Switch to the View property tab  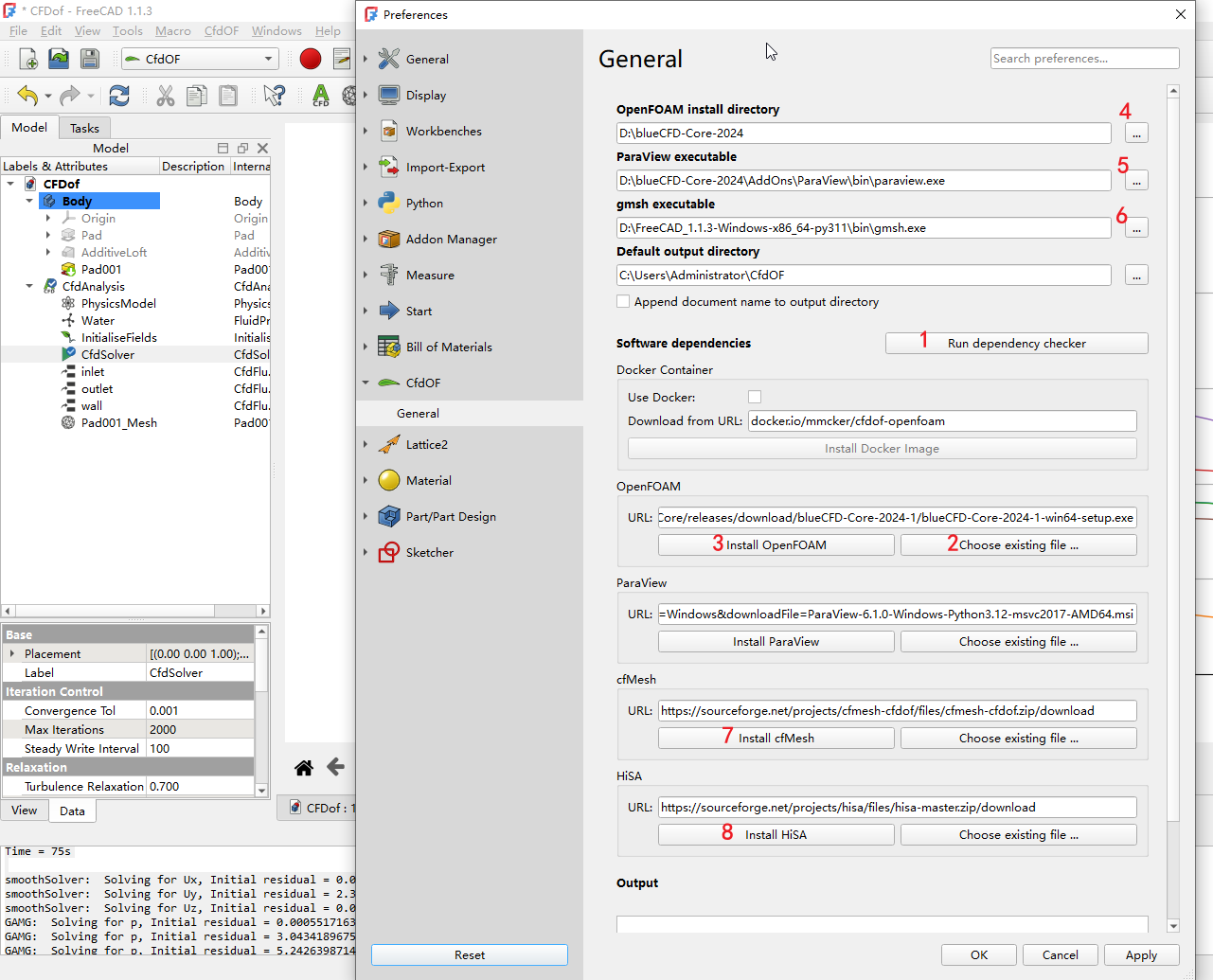tap(25, 811)
